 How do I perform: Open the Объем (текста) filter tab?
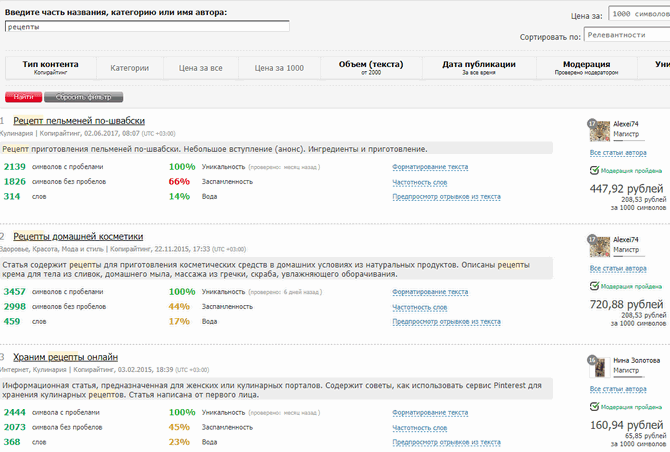click(371, 68)
